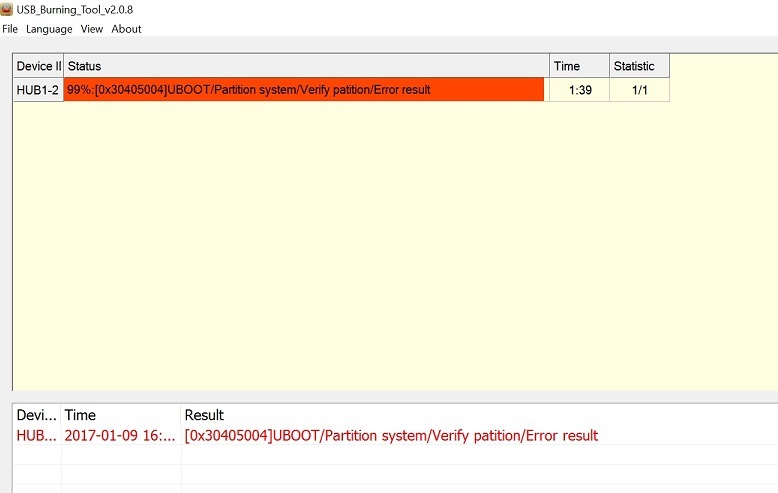Click the Result column header in log
The height and width of the screenshot is (493, 778).
pyautogui.click(x=204, y=415)
